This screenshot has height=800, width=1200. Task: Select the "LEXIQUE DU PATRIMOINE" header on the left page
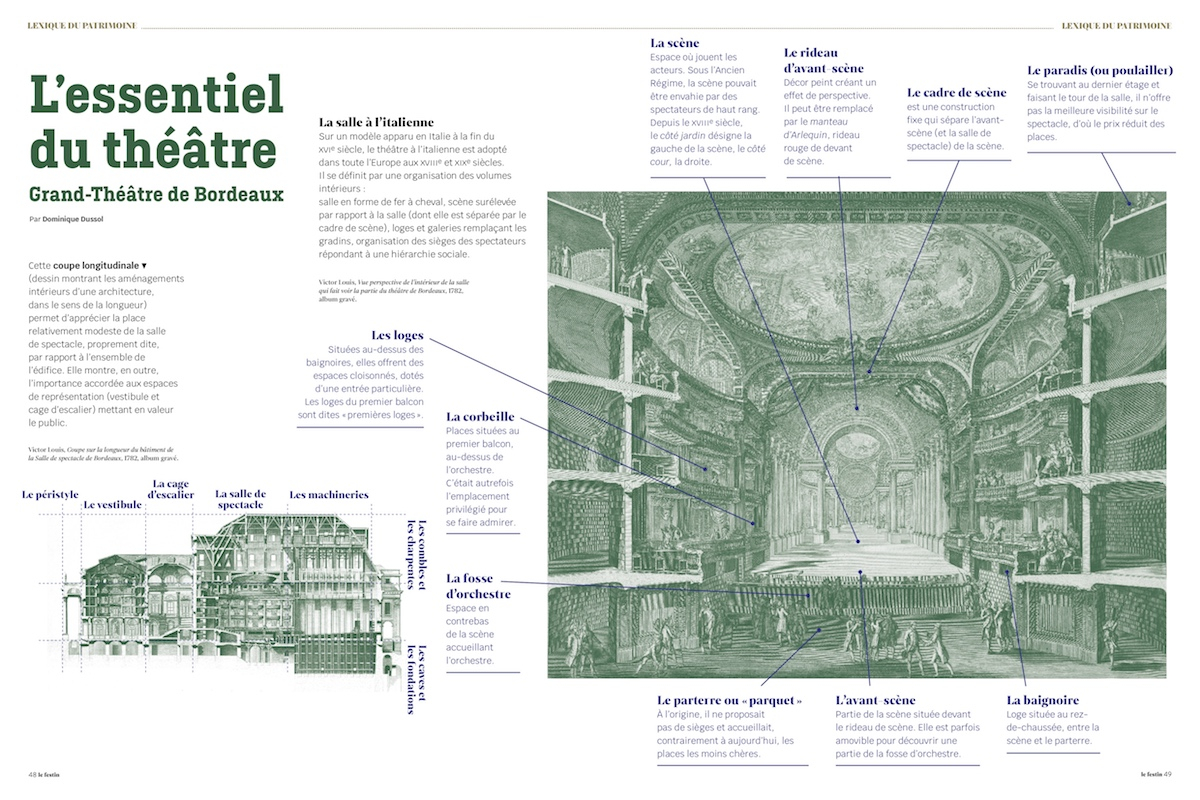pyautogui.click(x=83, y=24)
